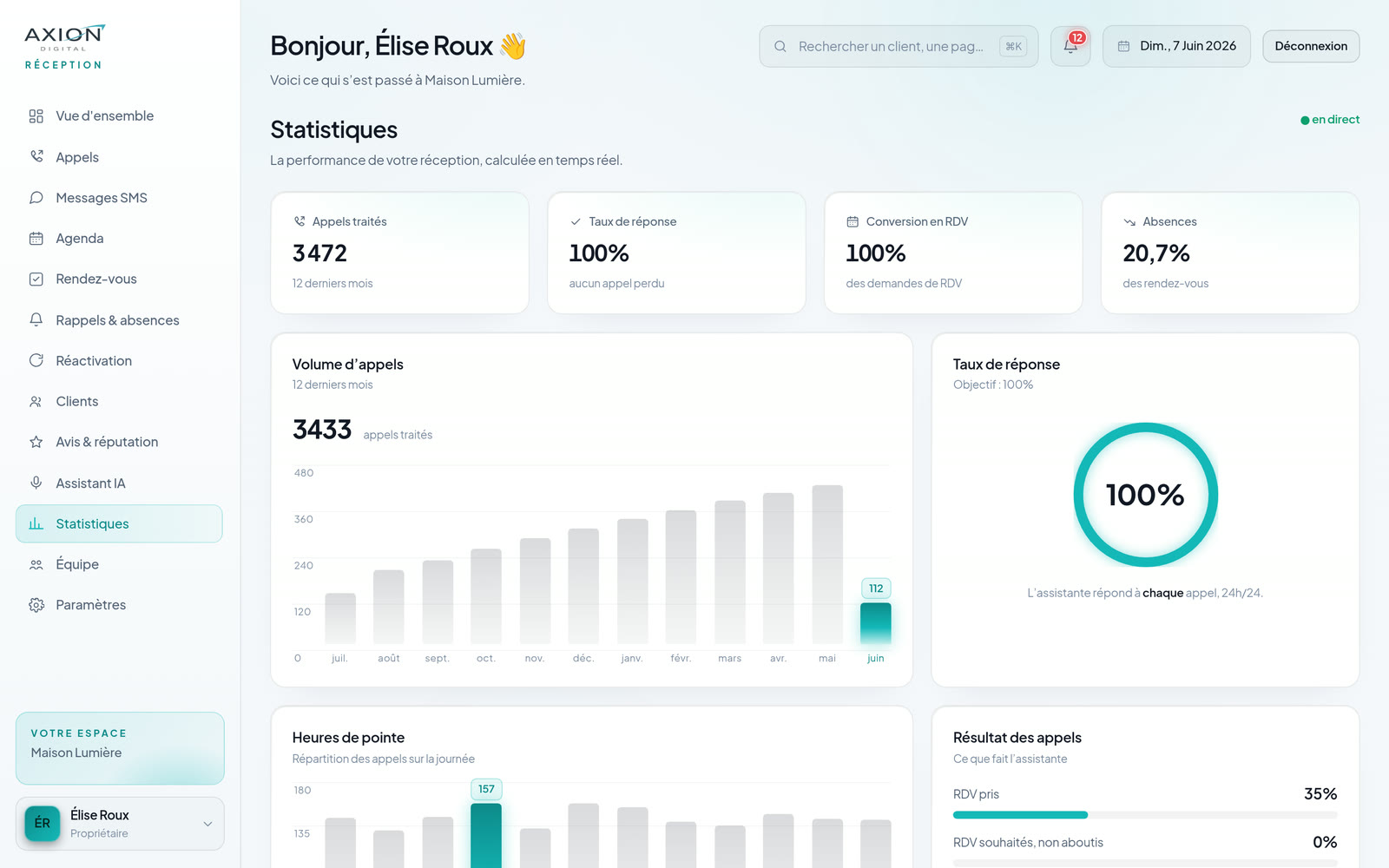This screenshot has height=868, width=1389.
Task: Click the RDV souhaités, non aboutis progress bar
Action: click(1145, 863)
